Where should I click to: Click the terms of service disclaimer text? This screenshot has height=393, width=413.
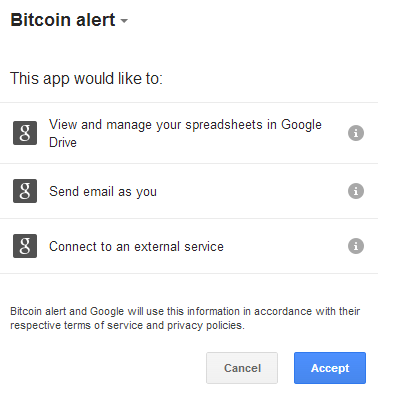click(185, 318)
